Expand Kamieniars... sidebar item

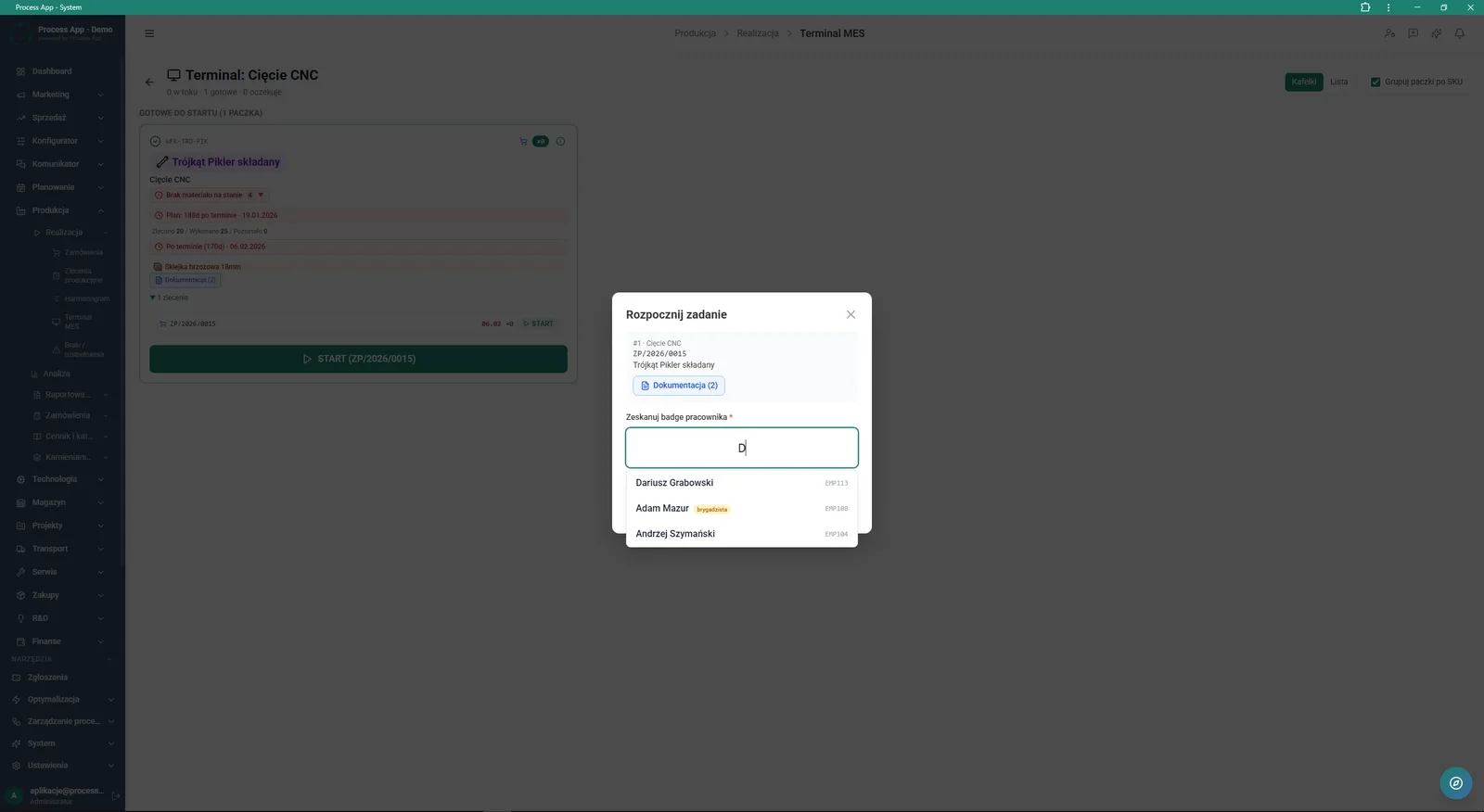coord(70,457)
